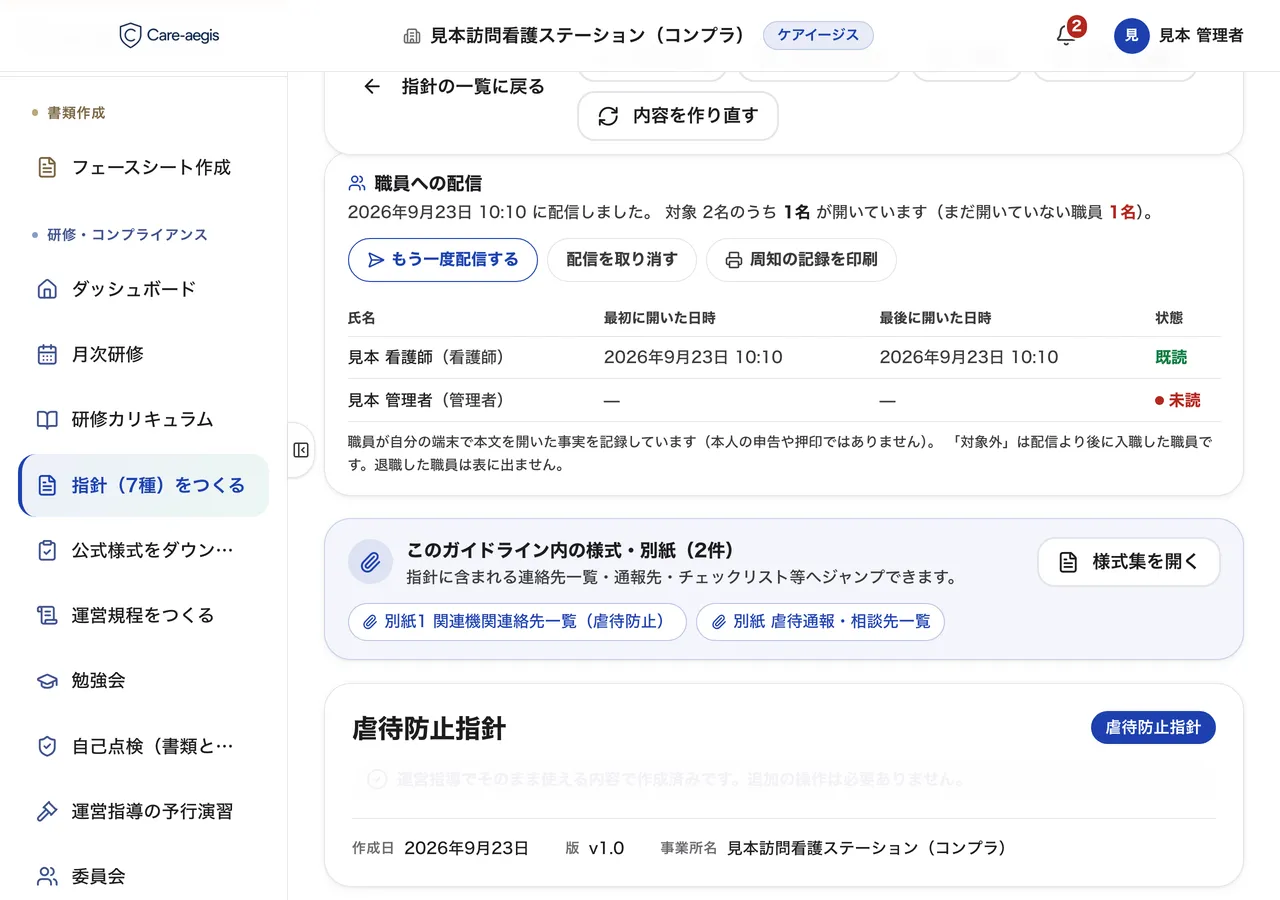Viewport: 1280px width, 900px height.
Task: Select 勉強会 sidebar entry
Action: 144,681
